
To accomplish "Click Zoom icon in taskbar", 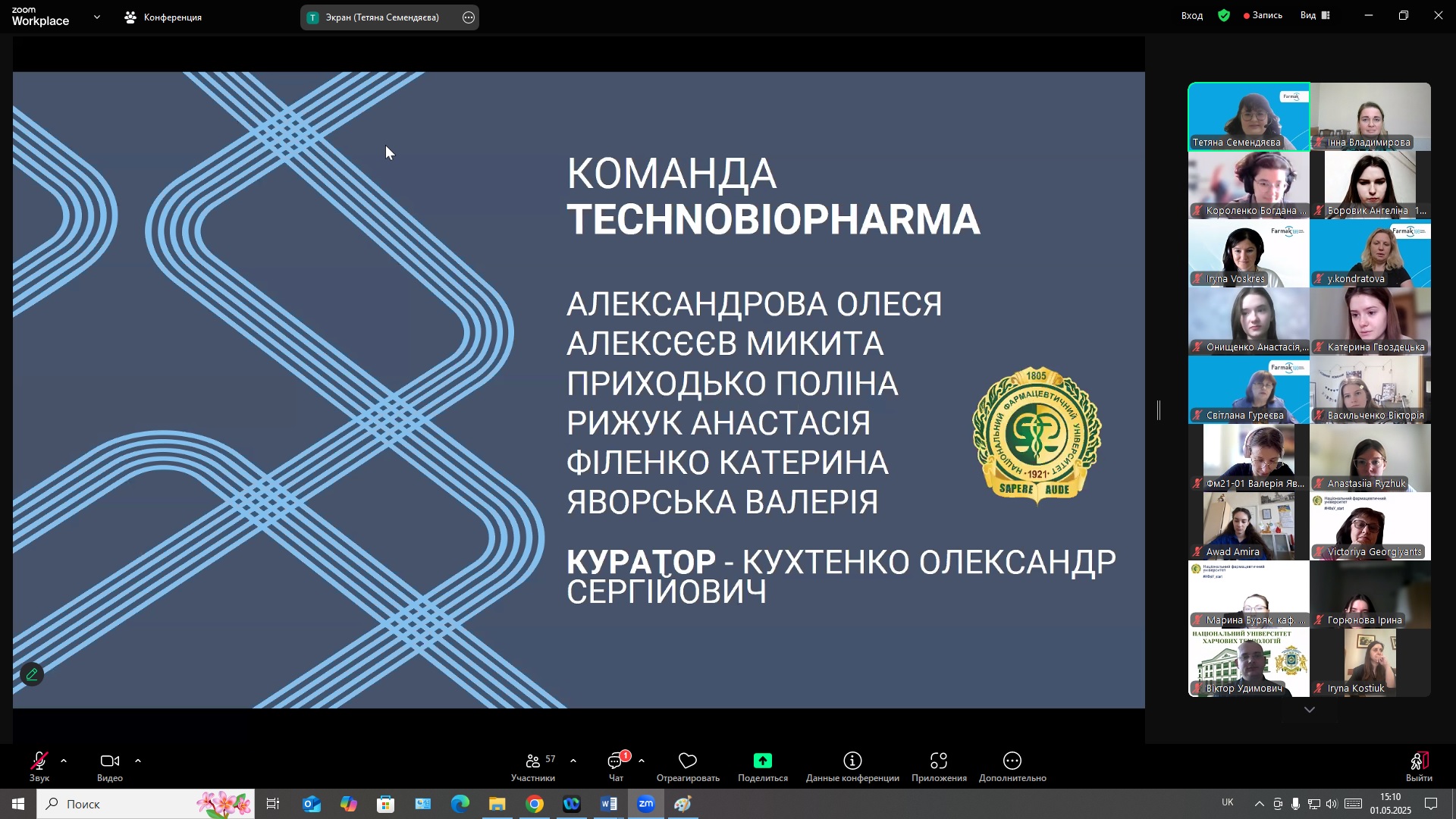I will tap(646, 804).
